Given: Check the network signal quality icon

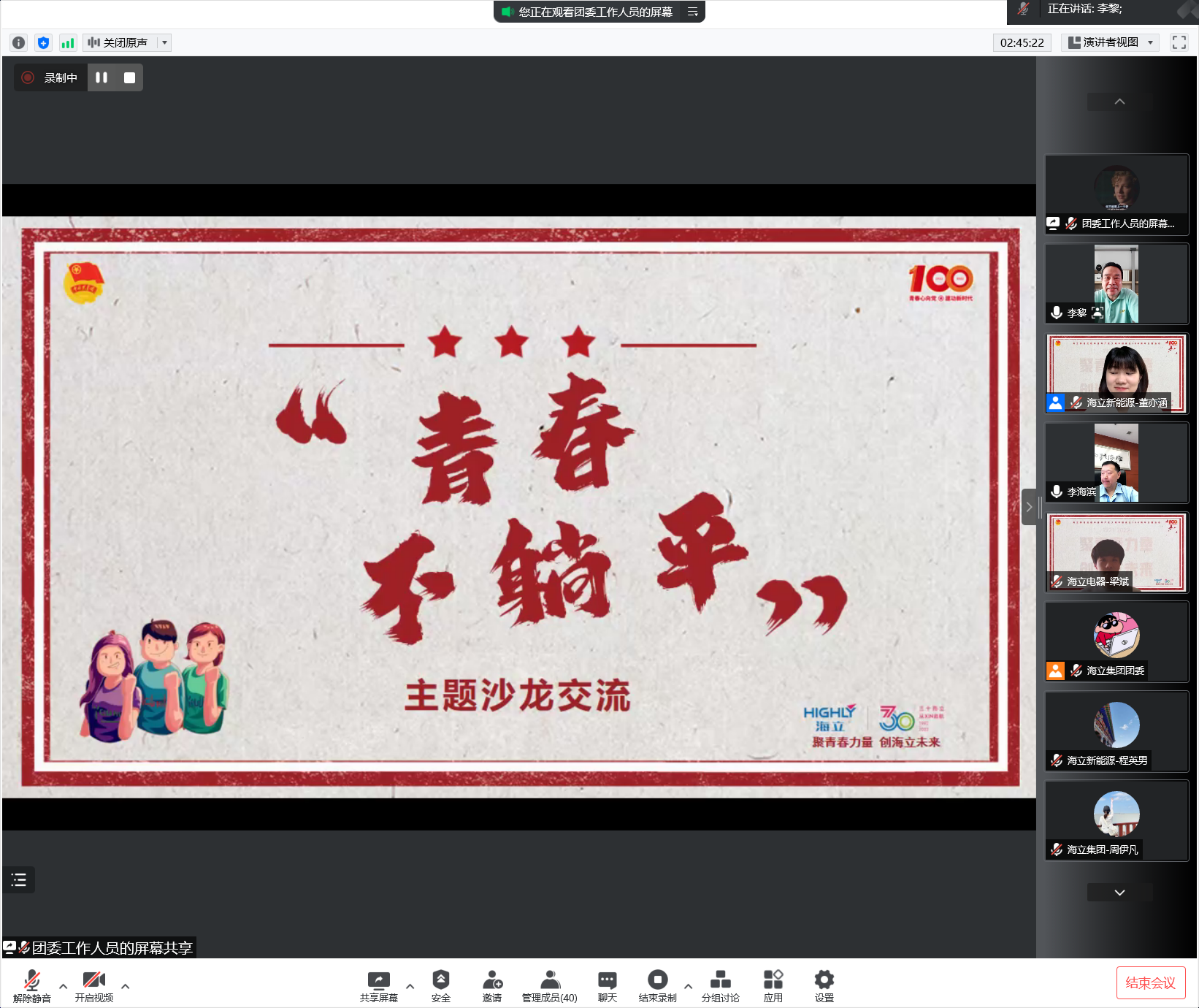Looking at the screenshot, I should tap(67, 42).
